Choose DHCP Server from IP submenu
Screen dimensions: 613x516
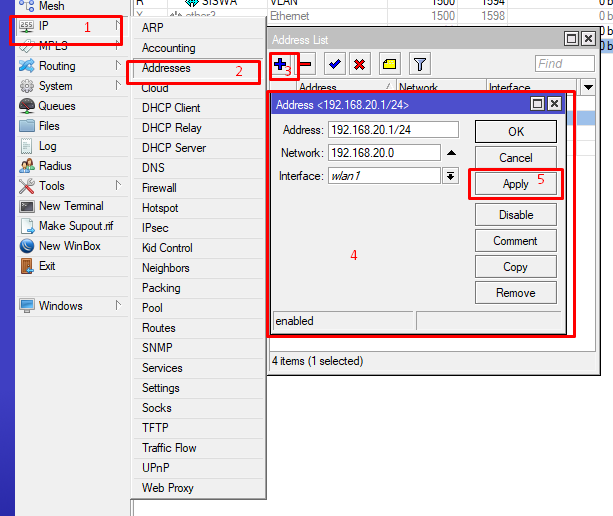point(173,148)
